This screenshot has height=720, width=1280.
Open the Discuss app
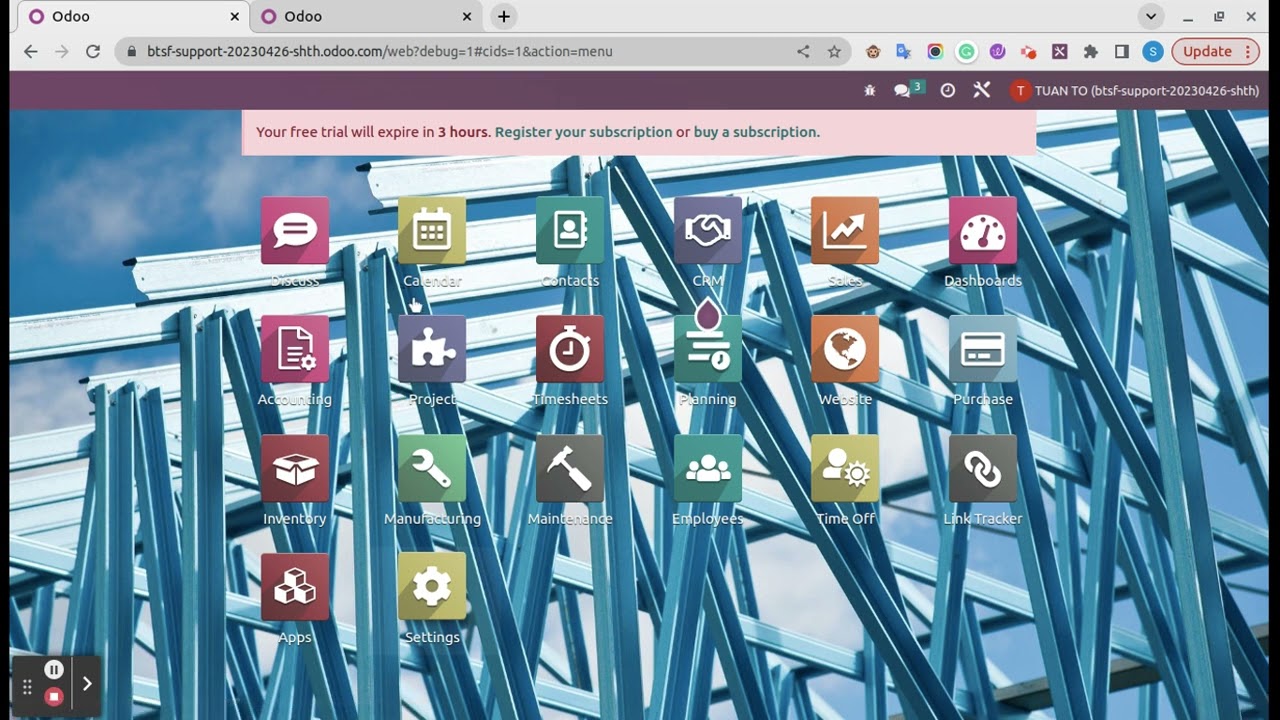tap(295, 231)
